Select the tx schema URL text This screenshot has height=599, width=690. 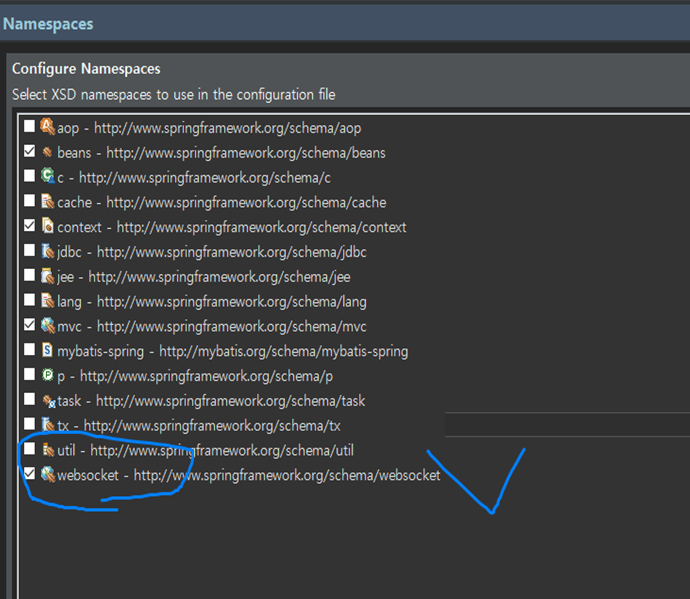[212, 426]
